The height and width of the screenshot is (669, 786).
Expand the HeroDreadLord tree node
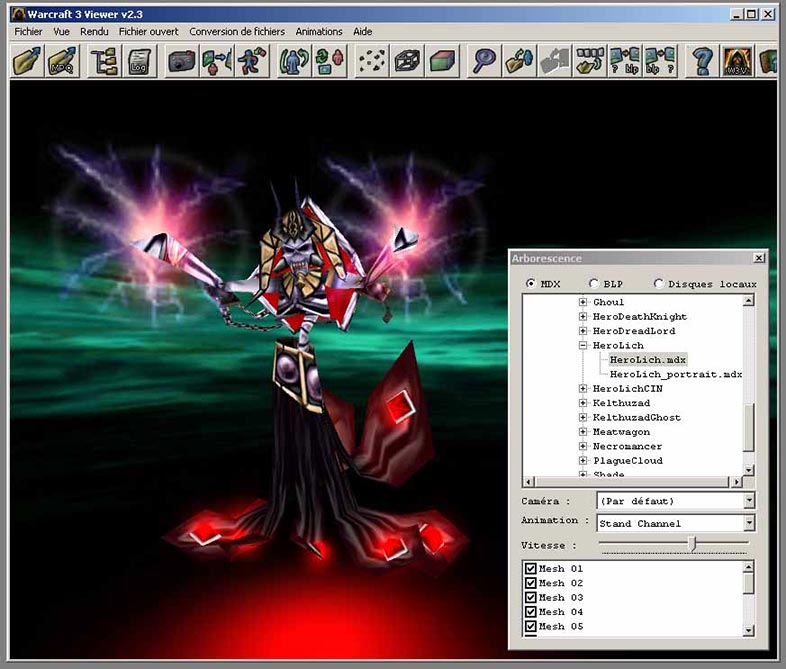[582, 331]
